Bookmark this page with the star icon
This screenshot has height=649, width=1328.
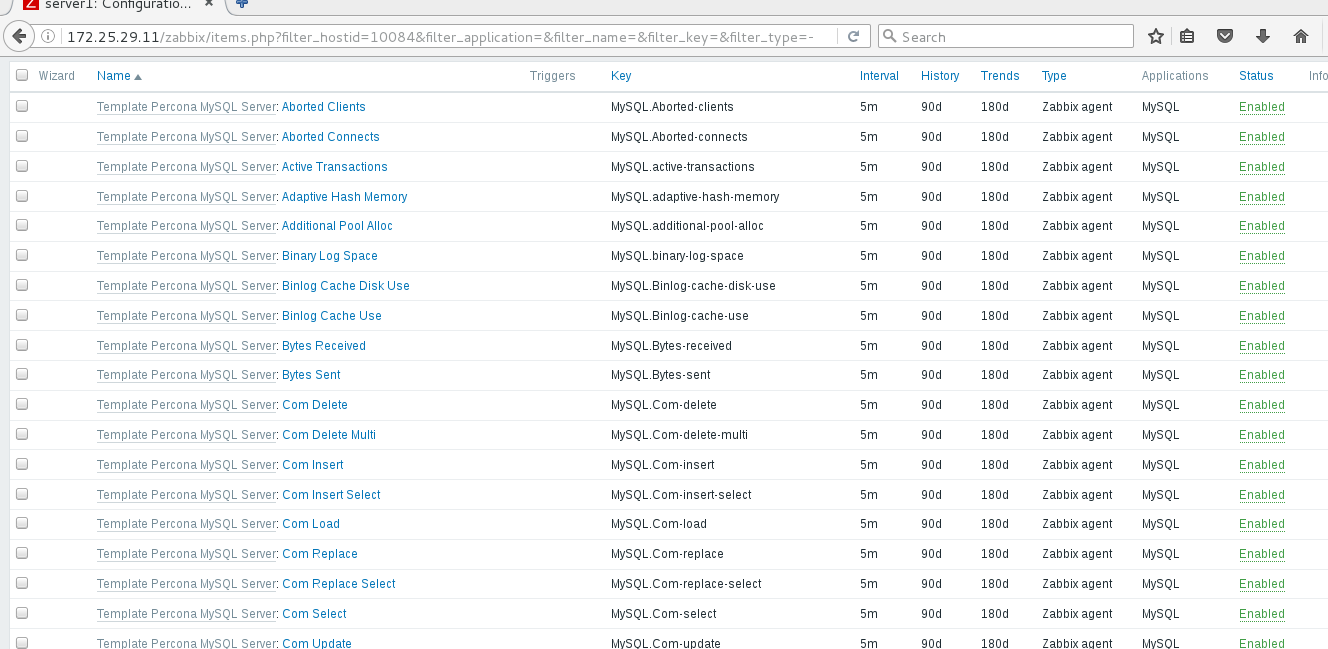click(1156, 37)
